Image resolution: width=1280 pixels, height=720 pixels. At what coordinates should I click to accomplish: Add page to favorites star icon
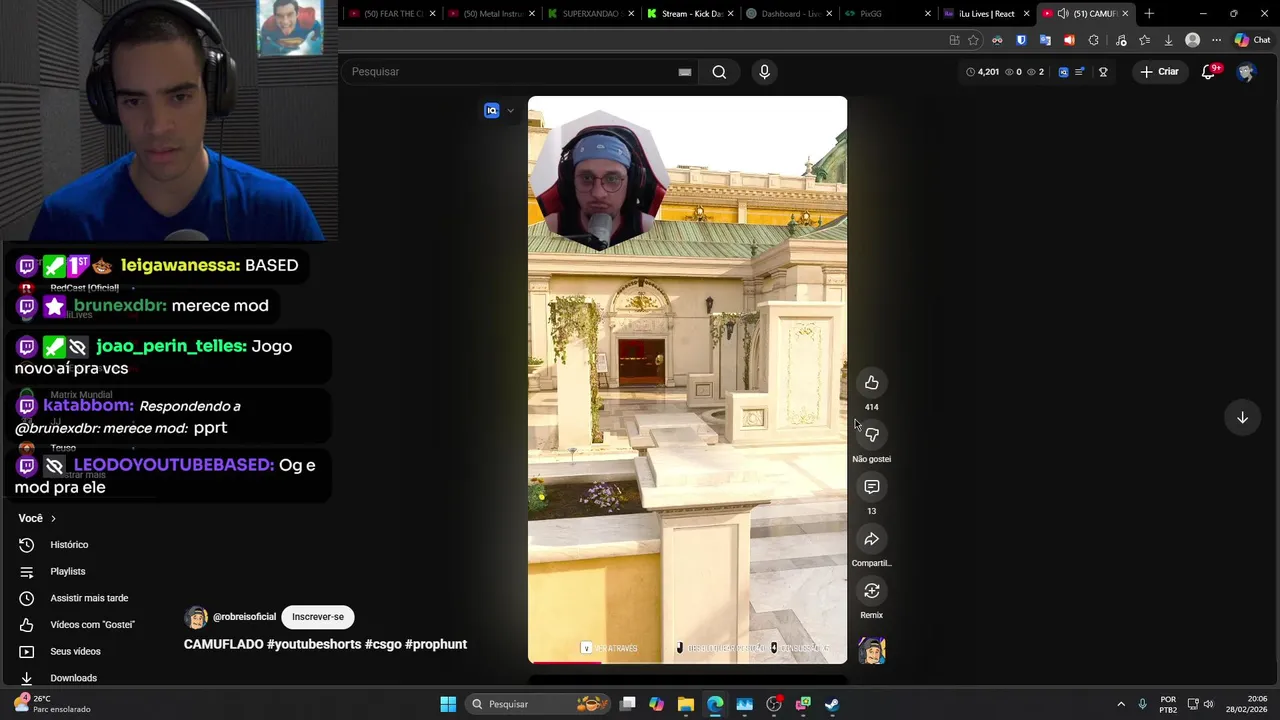tap(973, 40)
